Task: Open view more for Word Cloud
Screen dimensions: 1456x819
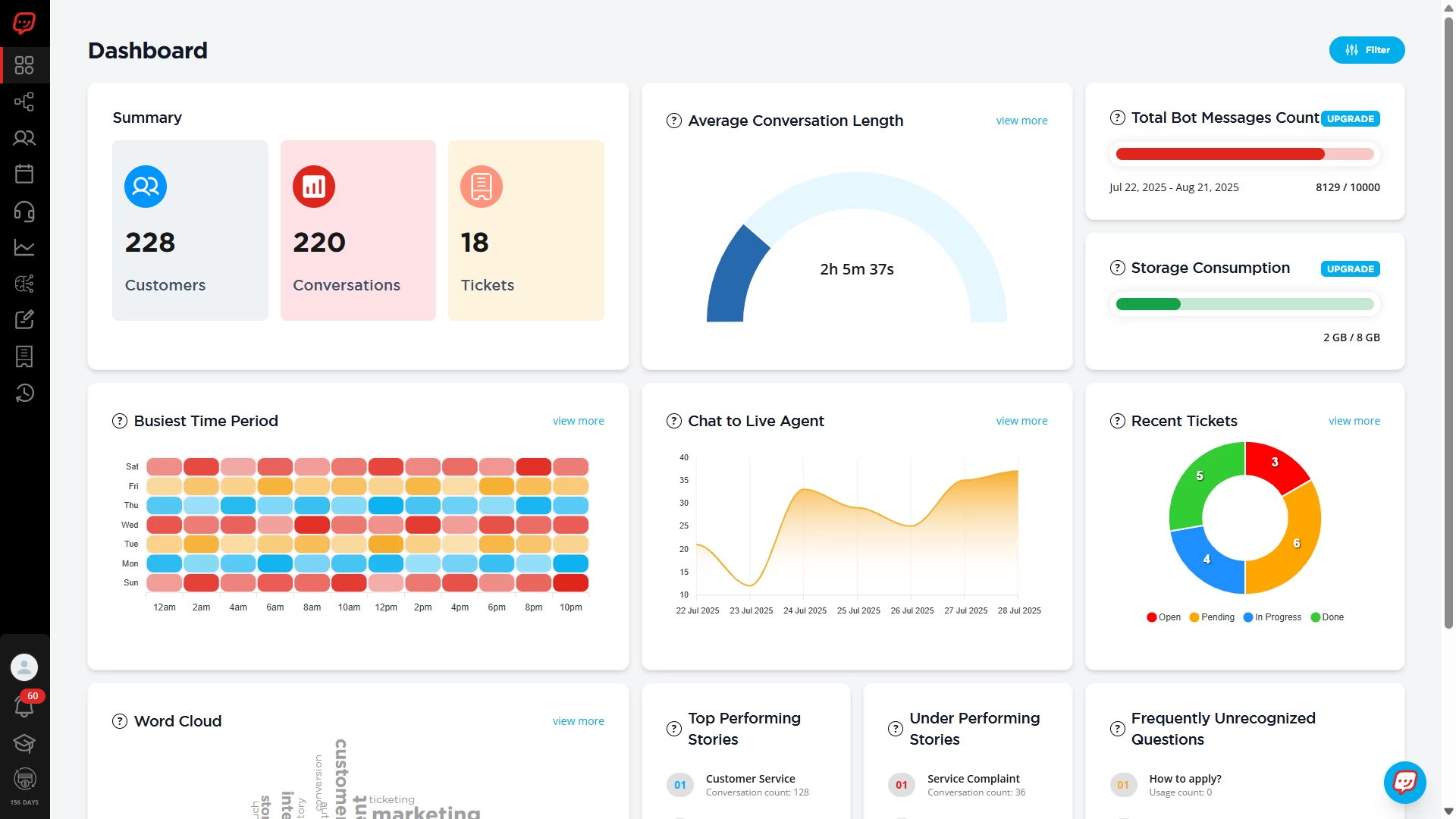Action: tap(578, 721)
